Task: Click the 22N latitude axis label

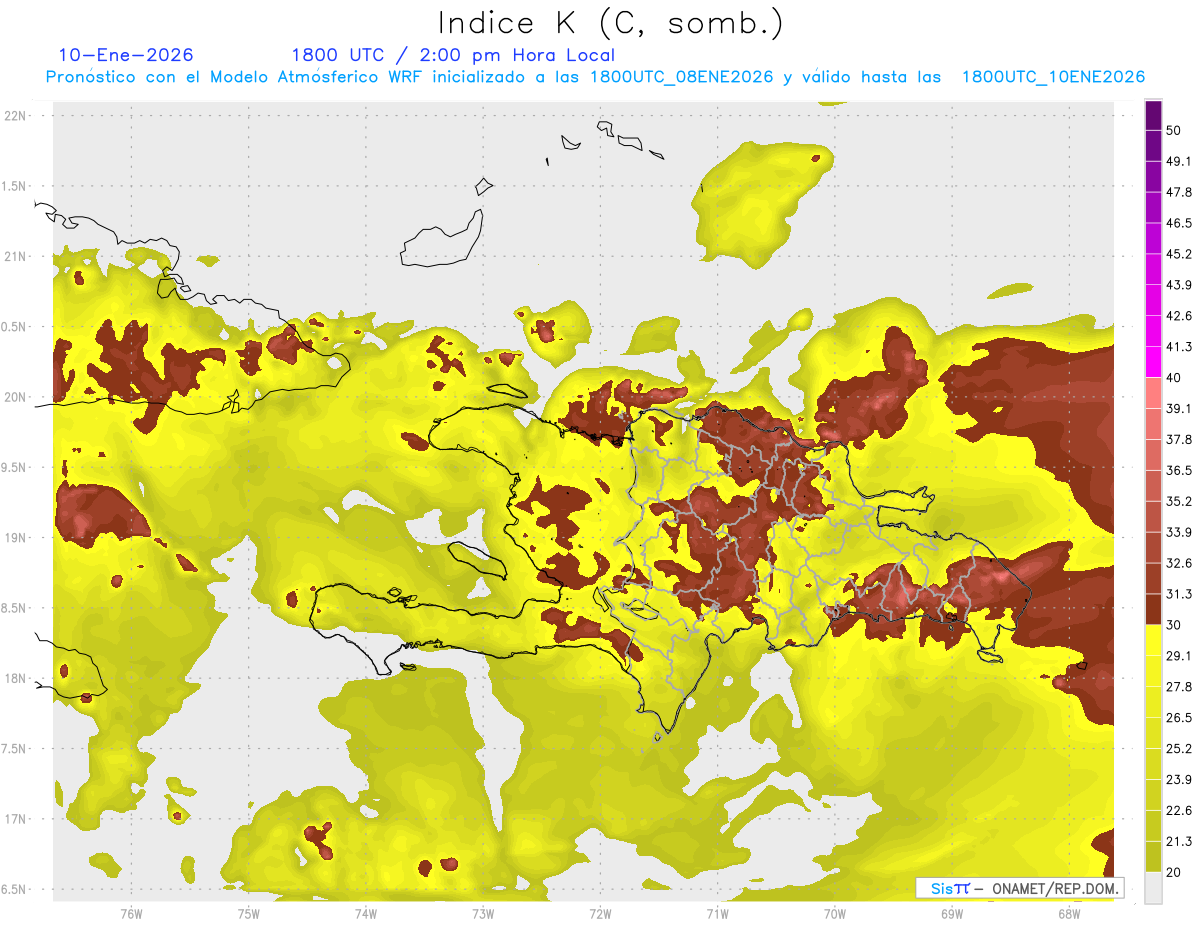Action: (15, 115)
